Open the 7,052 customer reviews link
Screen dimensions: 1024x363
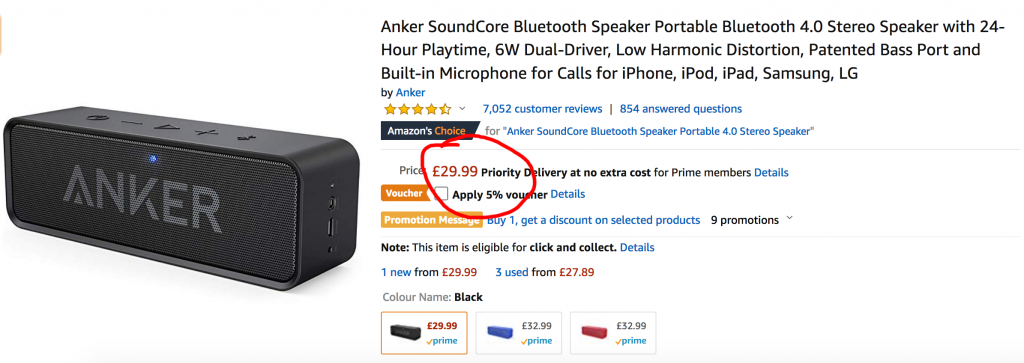[x=542, y=109]
